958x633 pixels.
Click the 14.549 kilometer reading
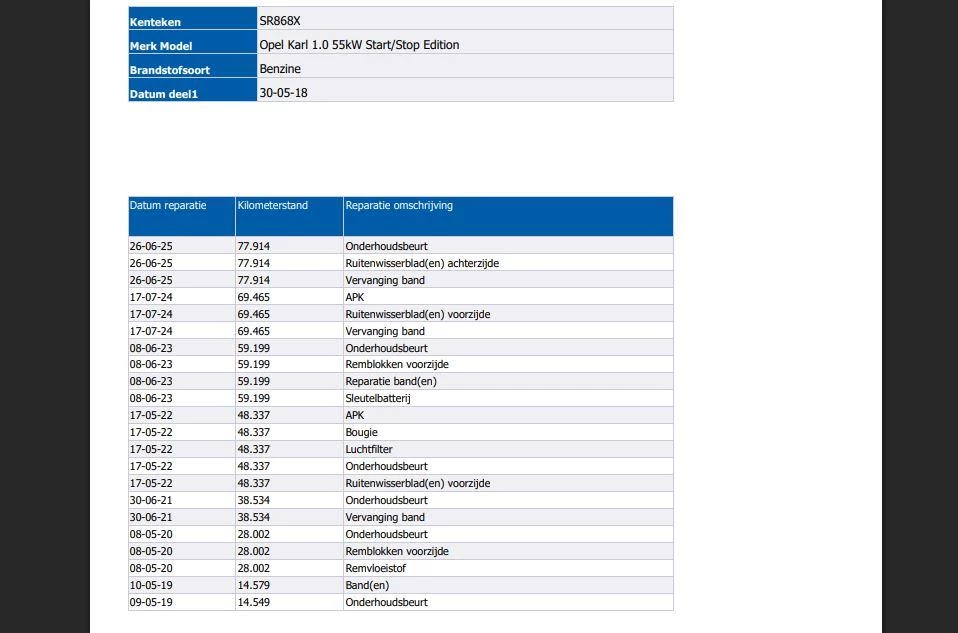(x=253, y=602)
